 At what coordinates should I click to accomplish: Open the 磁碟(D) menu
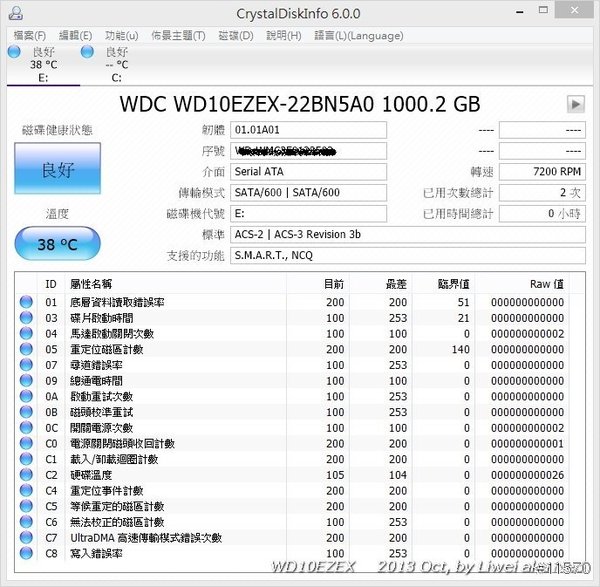[236, 36]
